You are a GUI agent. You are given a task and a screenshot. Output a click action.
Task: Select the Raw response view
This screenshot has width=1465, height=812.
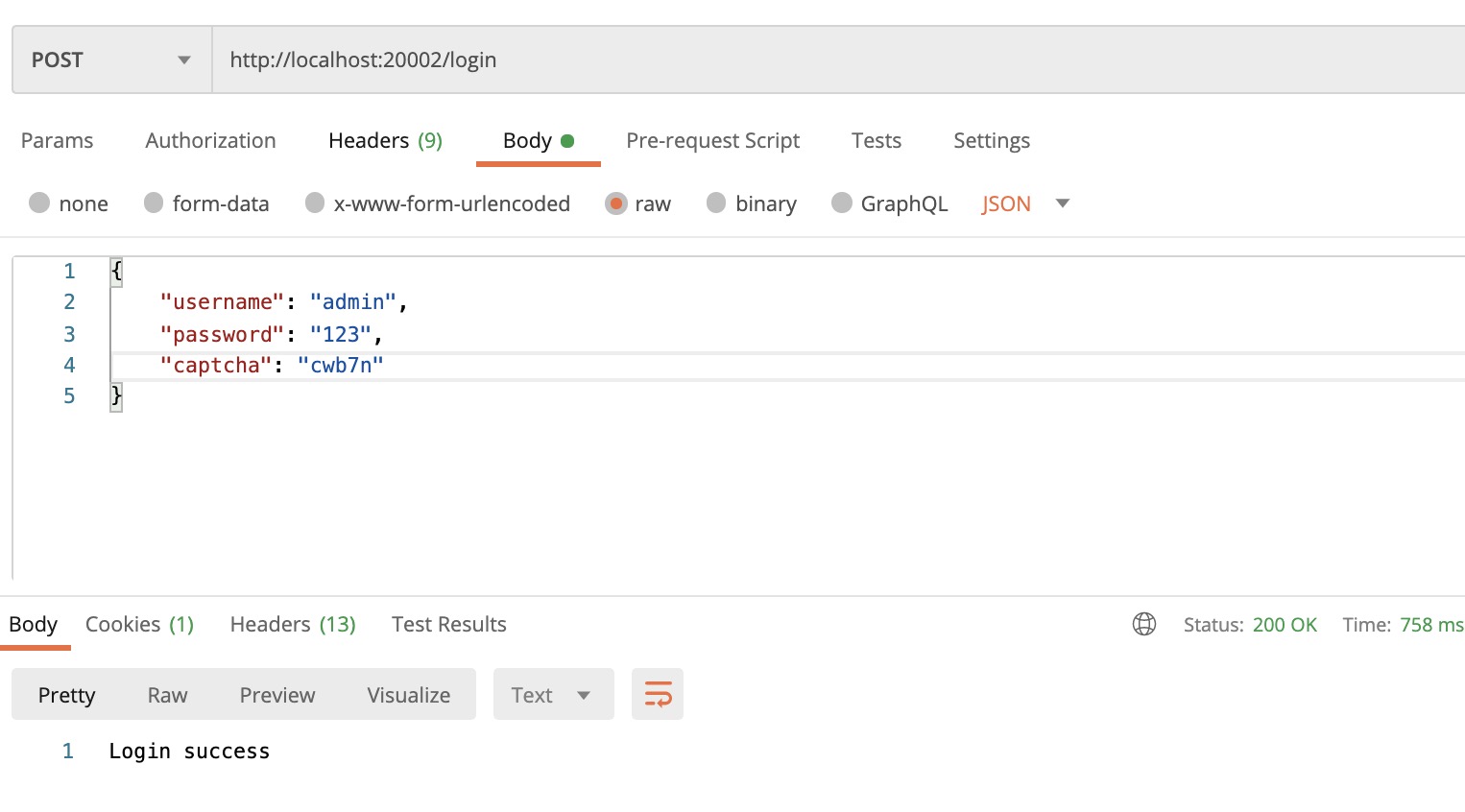tap(167, 695)
